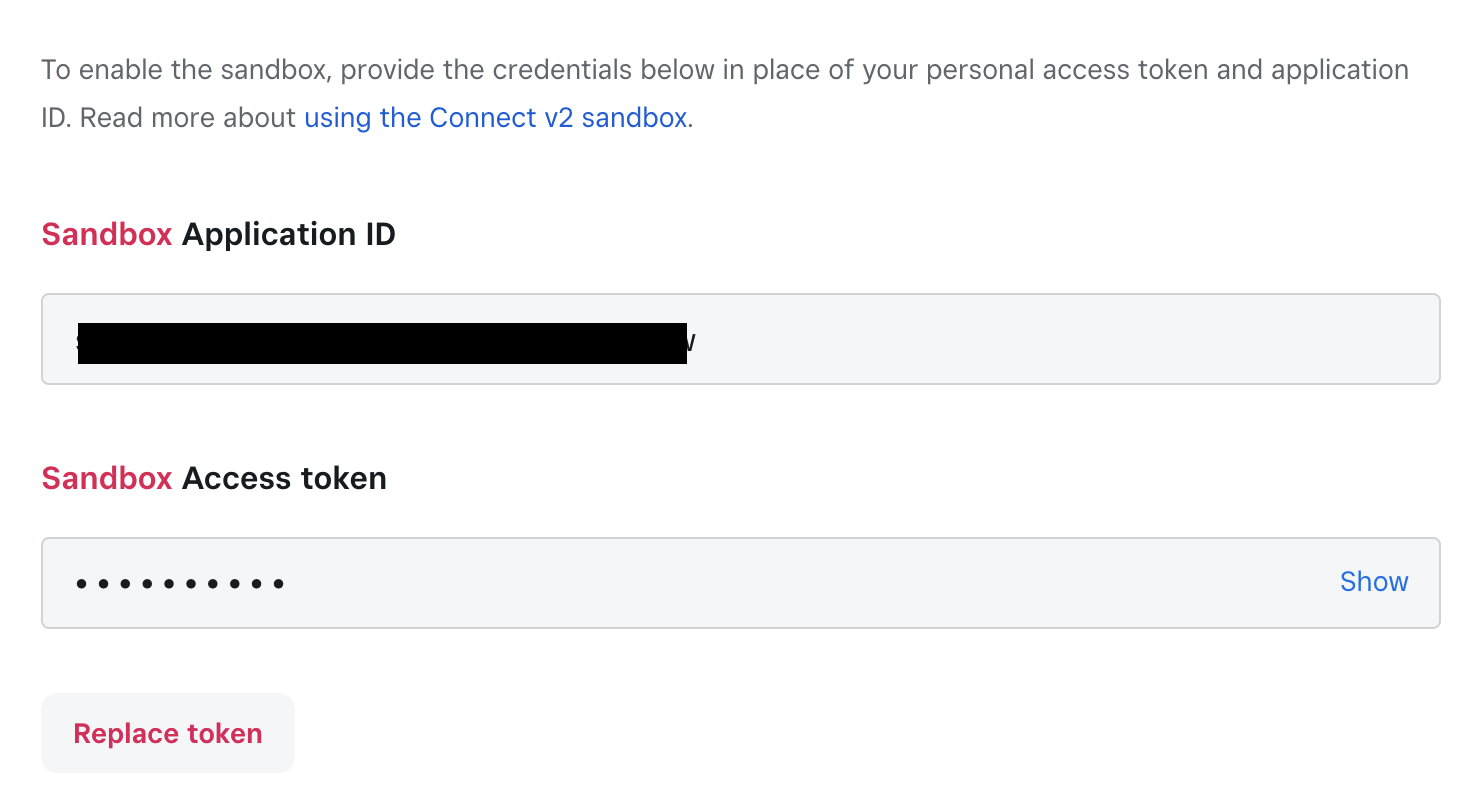The image size is (1460, 800).
Task: Click the red "Sandbox" label above Application ID
Action: pos(107,235)
